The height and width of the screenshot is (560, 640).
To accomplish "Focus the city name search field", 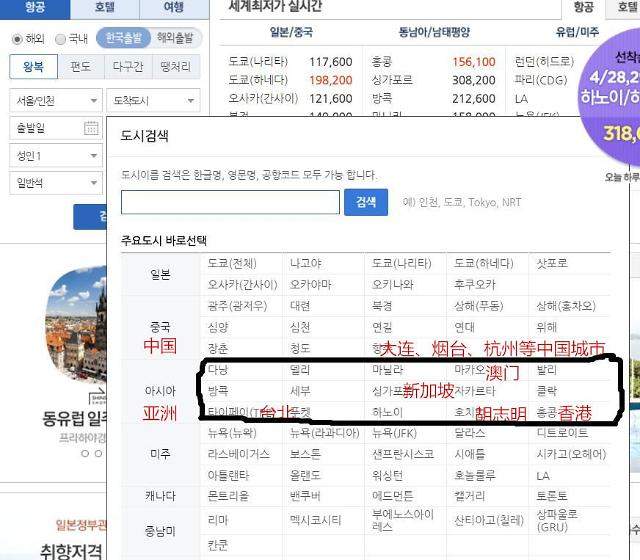I will pyautogui.click(x=230, y=202).
